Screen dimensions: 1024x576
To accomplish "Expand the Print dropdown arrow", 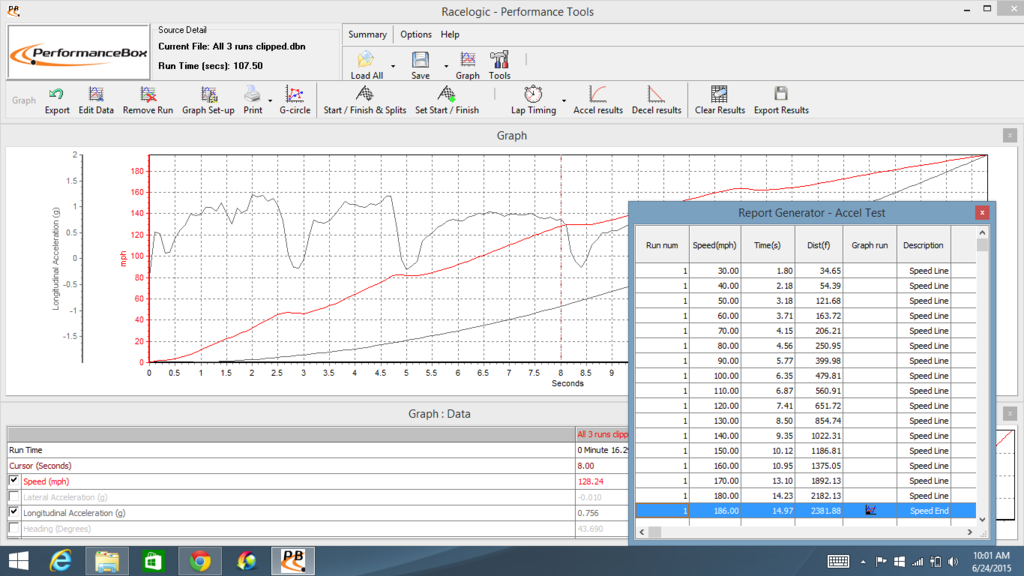I will pyautogui.click(x=270, y=101).
